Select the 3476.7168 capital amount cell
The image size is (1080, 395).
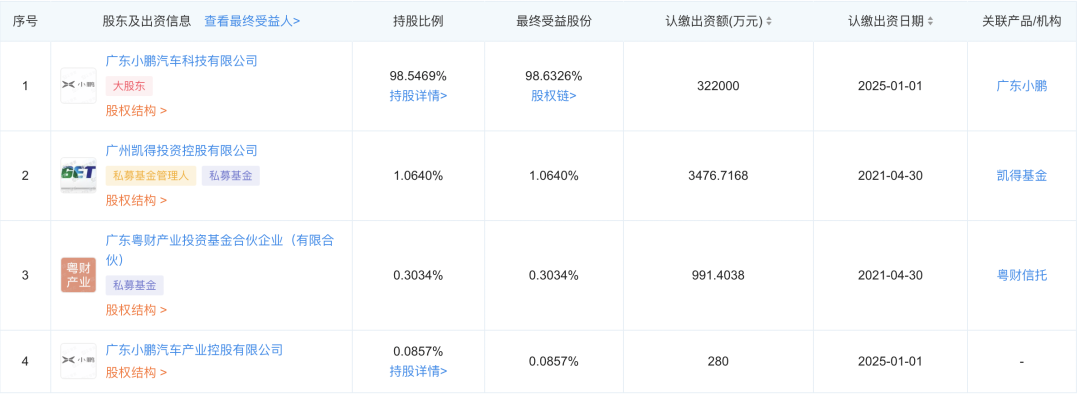point(718,176)
